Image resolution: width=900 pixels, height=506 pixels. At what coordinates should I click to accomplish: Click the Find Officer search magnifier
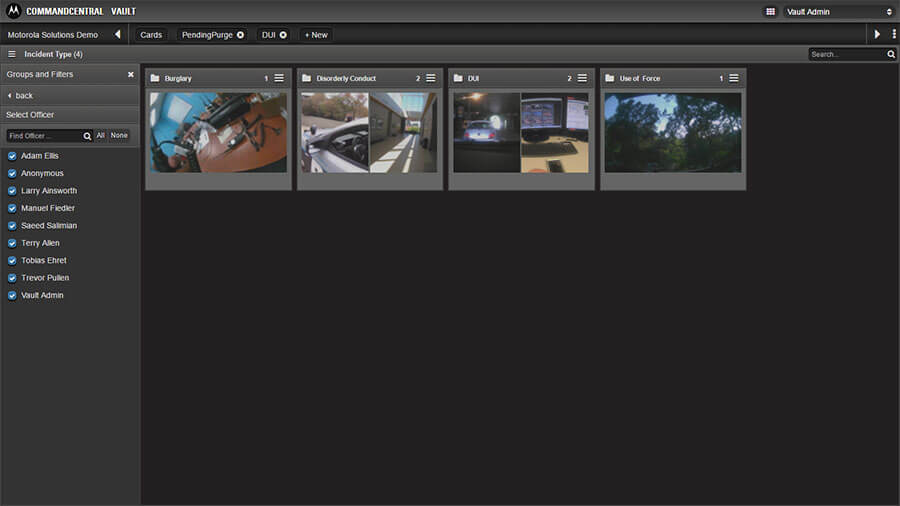[x=87, y=136]
